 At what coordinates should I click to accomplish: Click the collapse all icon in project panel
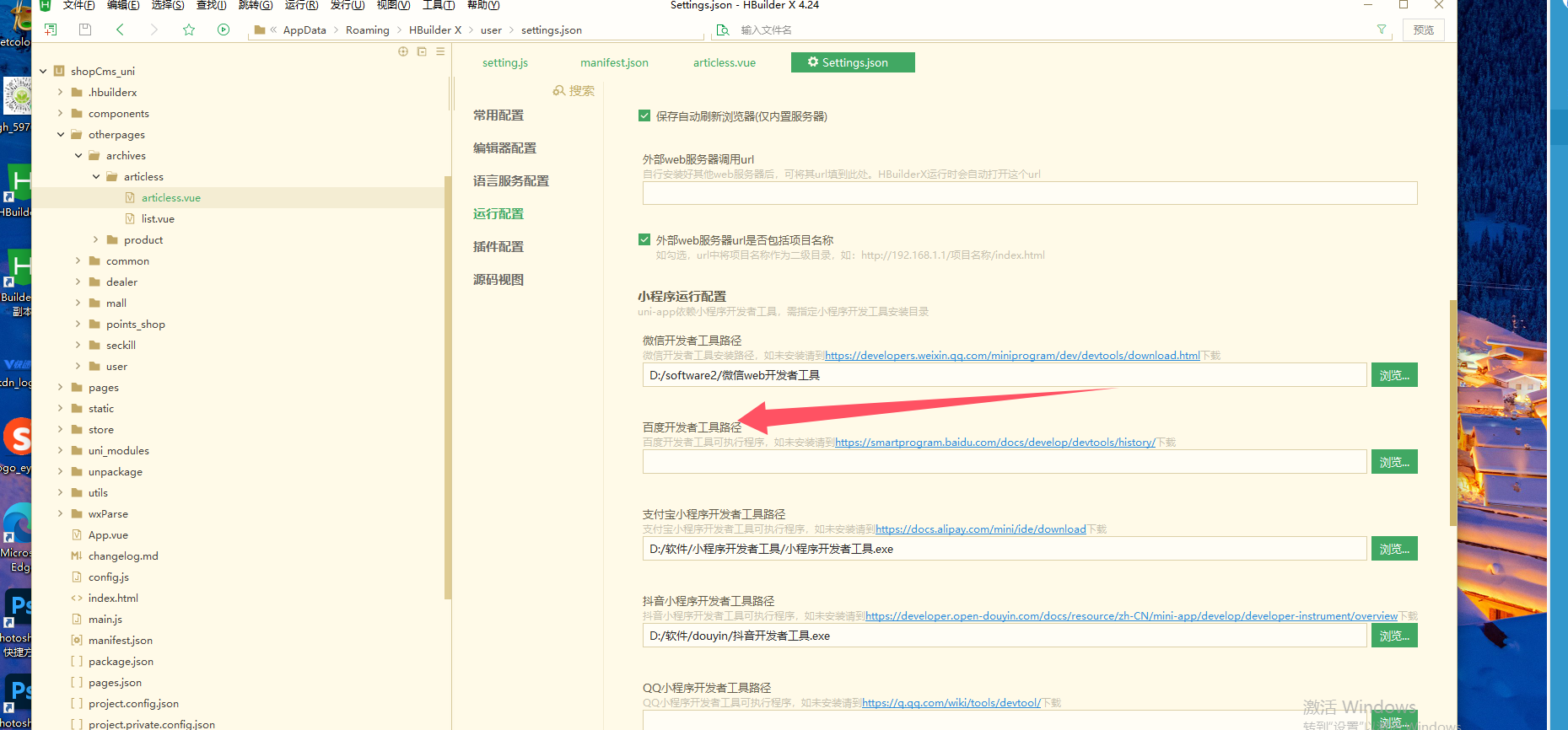422,51
